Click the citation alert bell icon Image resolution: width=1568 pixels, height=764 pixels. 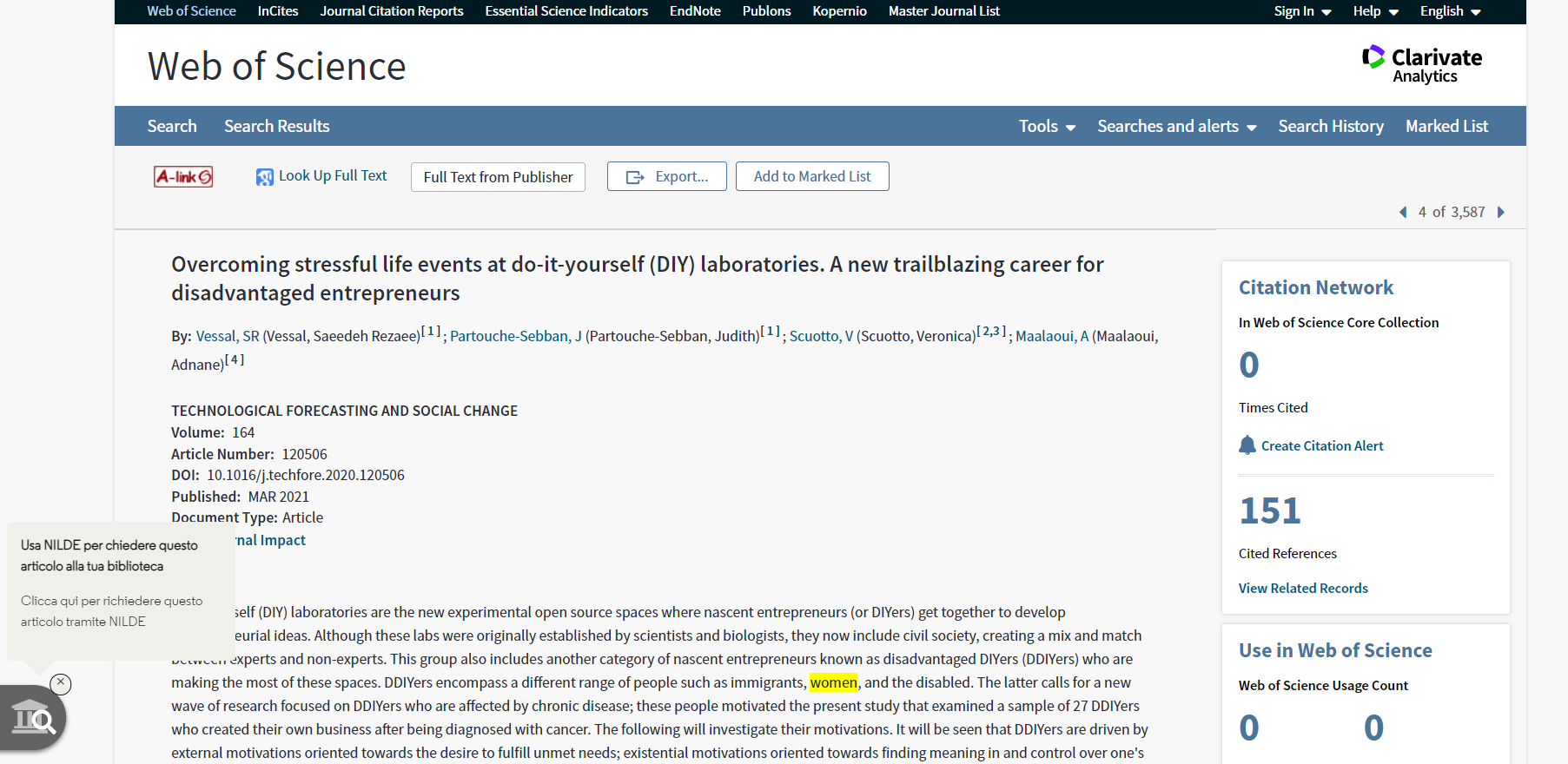coord(1247,445)
